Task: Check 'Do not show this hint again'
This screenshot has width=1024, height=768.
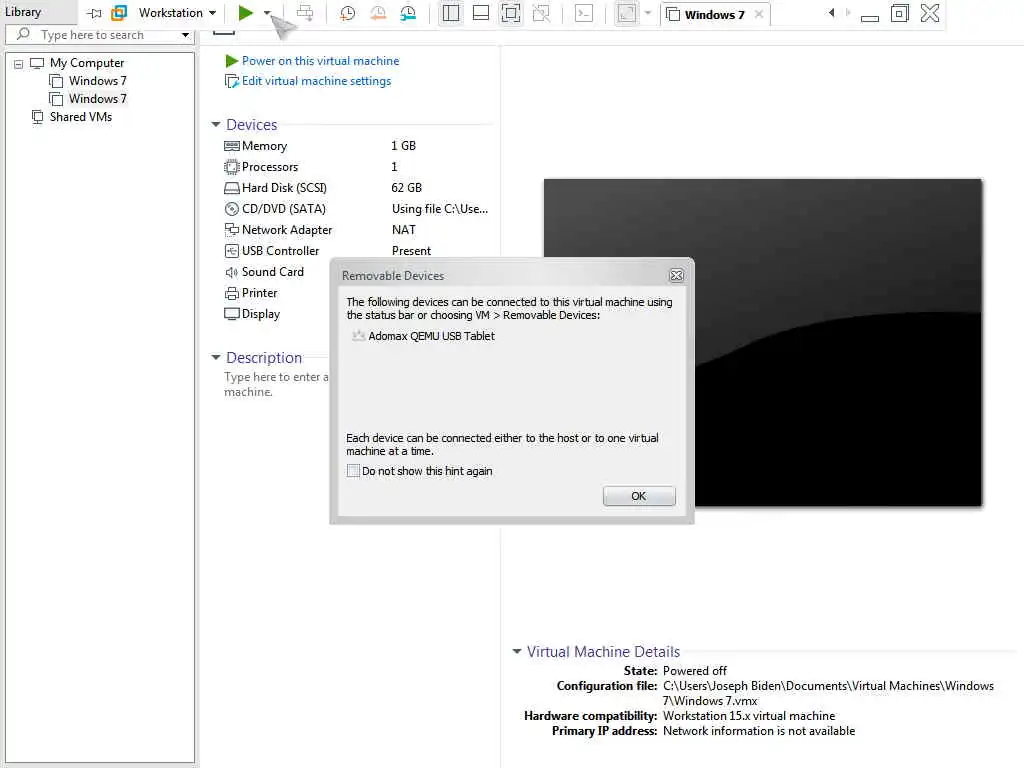Action: [353, 471]
